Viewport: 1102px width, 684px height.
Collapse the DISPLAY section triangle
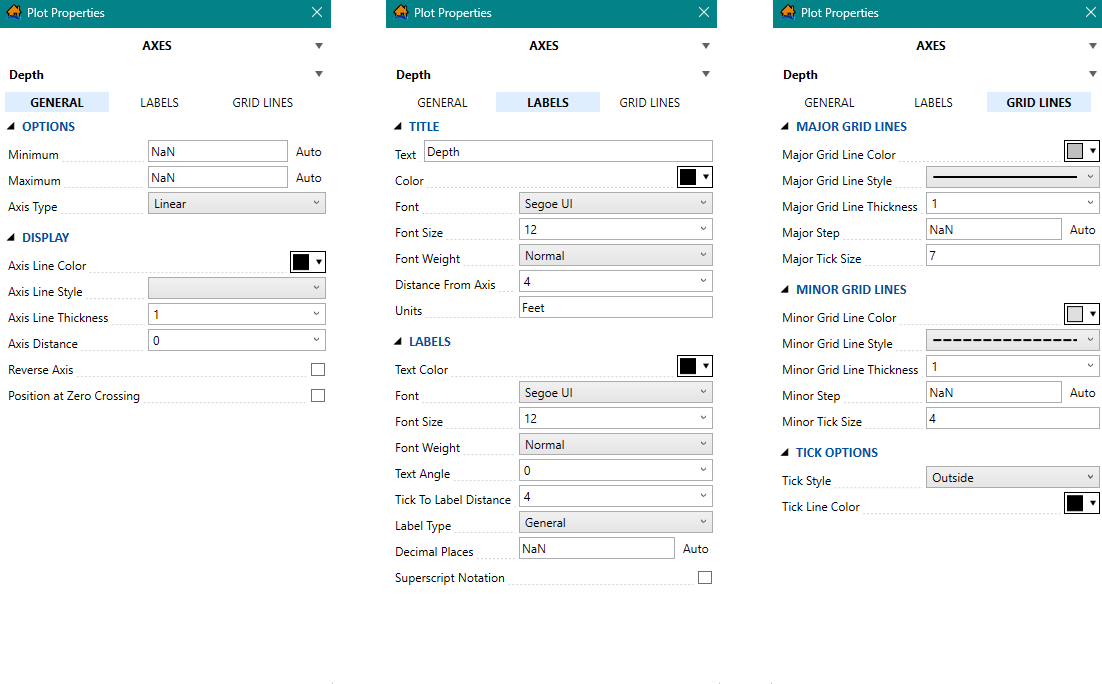(x=12, y=238)
